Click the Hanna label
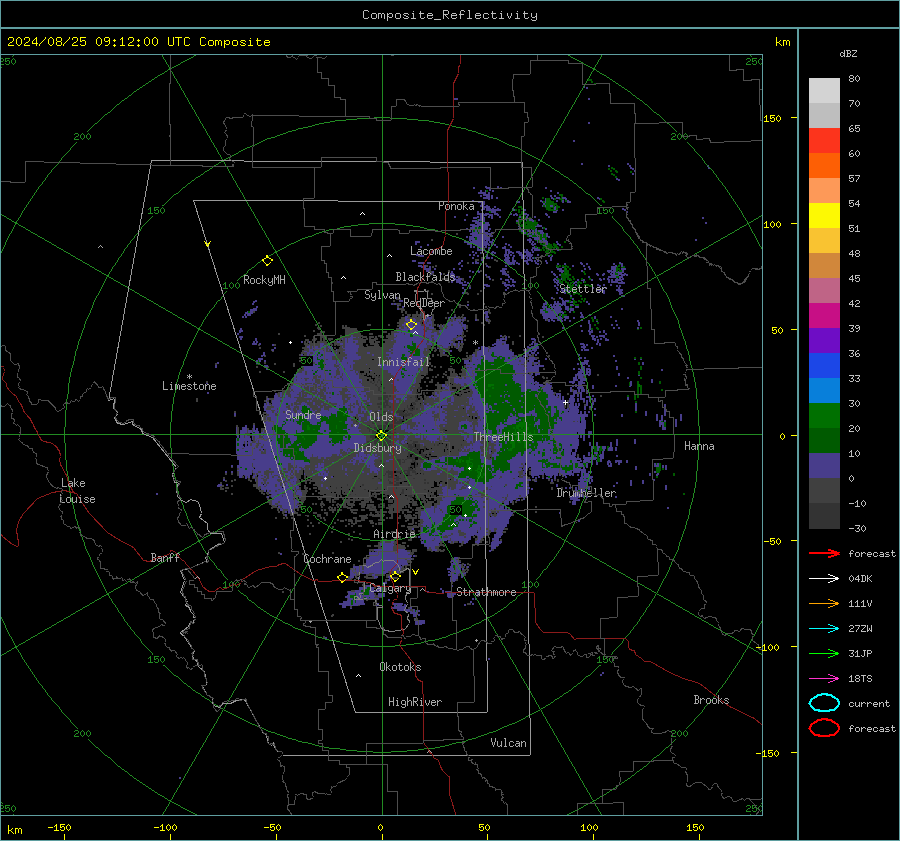This screenshot has width=900, height=841. coord(699,446)
